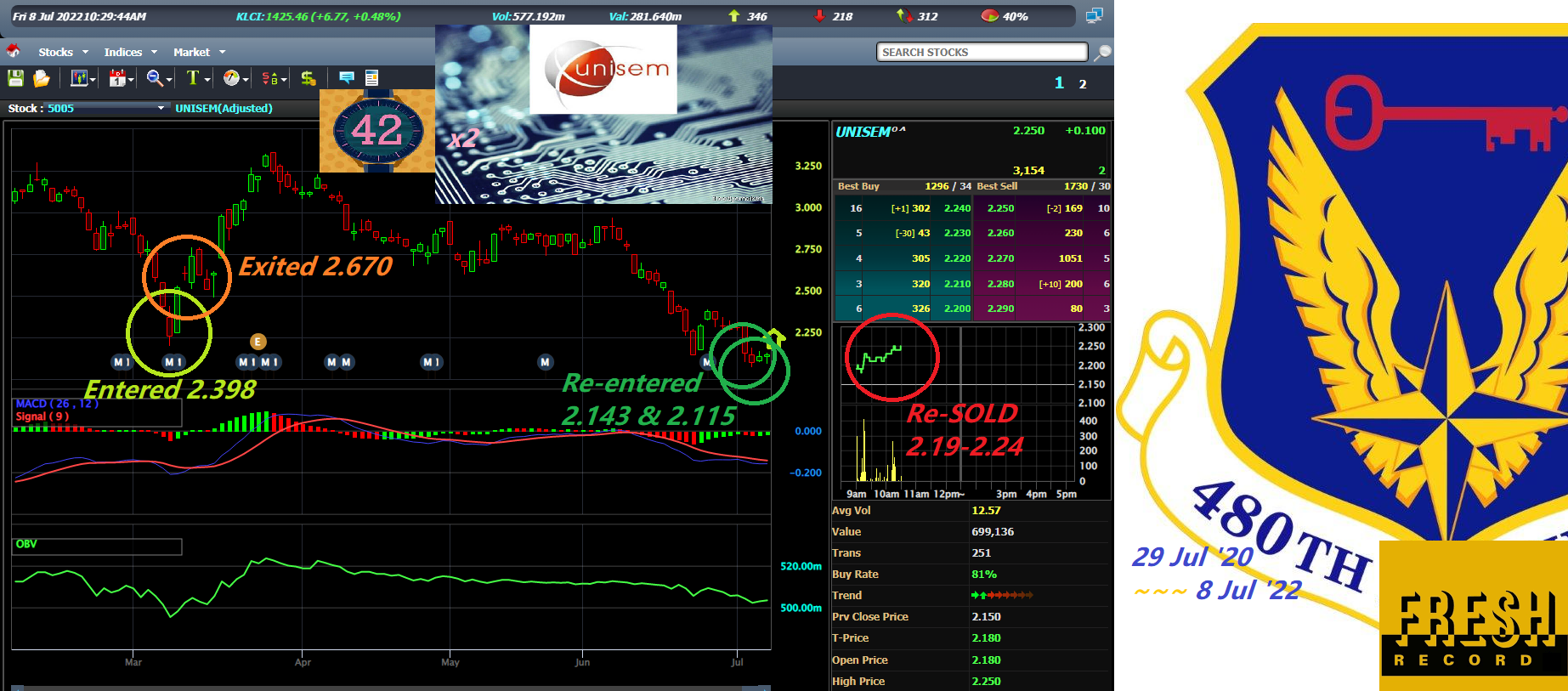The height and width of the screenshot is (691, 1568).
Task: Click ask price 2.270 in order book
Action: tap(1000, 258)
